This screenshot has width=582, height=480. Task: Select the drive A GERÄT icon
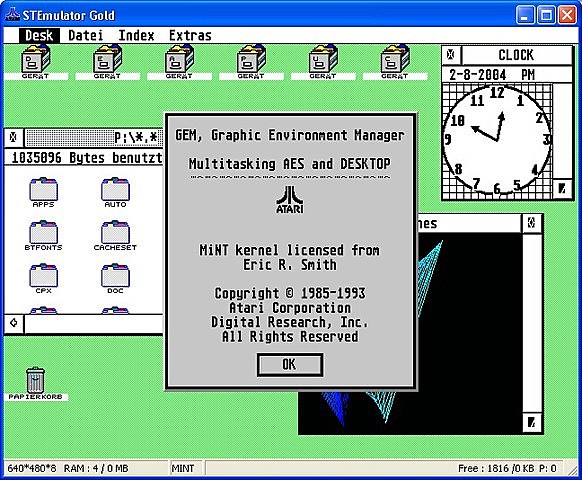179,62
